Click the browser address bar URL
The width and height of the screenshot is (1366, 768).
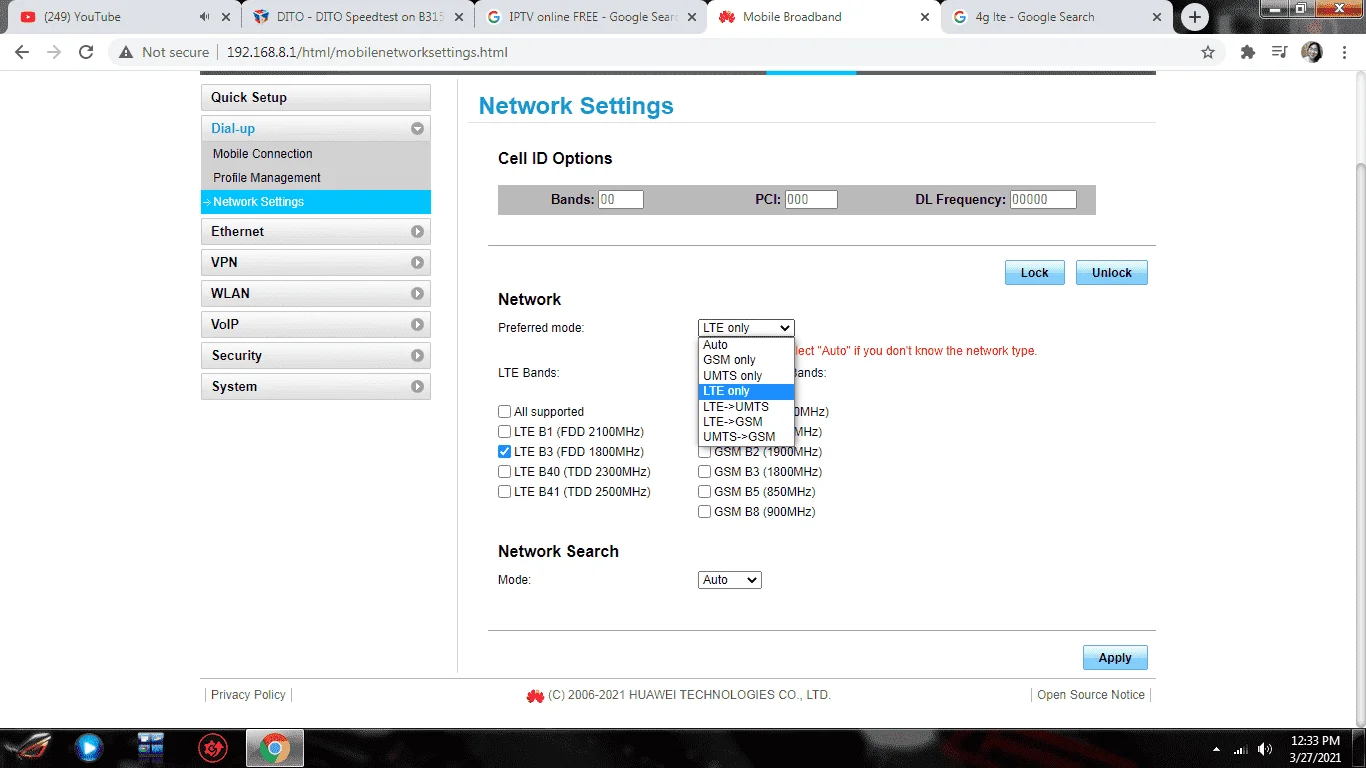[x=367, y=52]
